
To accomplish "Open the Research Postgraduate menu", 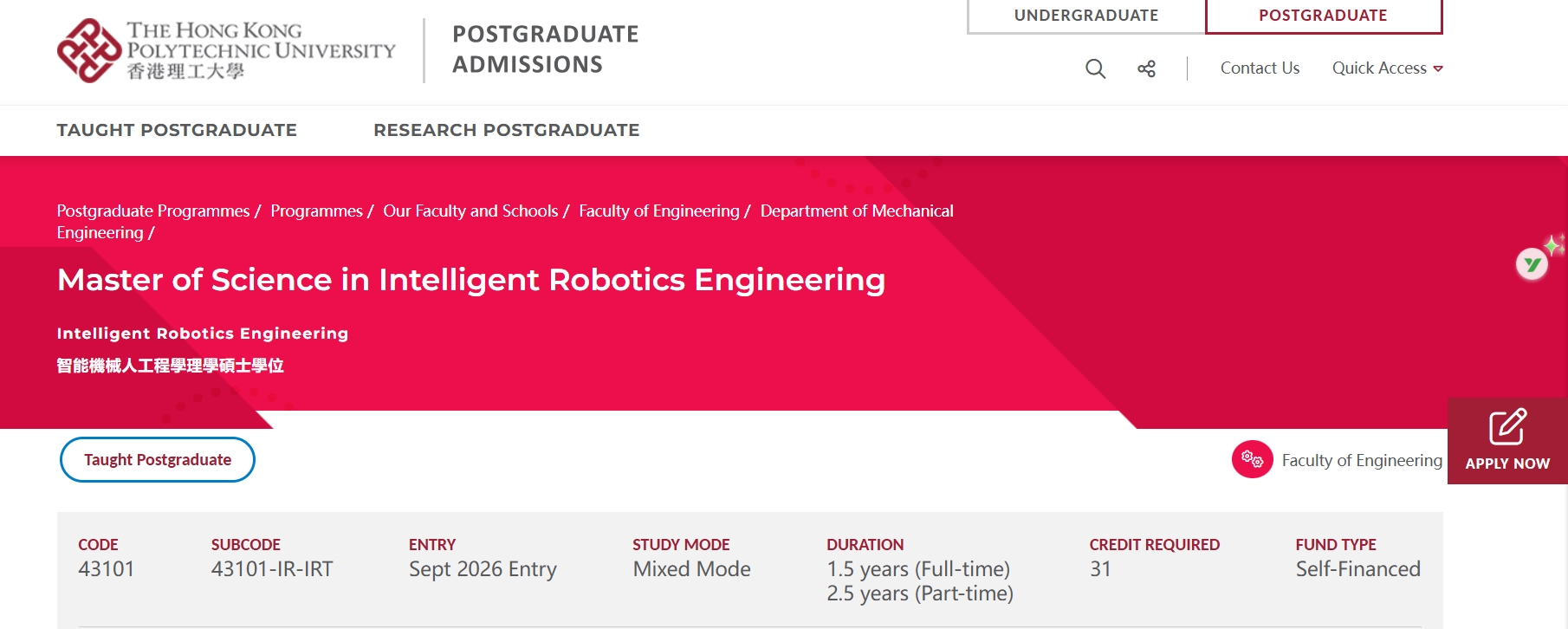I will 506,130.
